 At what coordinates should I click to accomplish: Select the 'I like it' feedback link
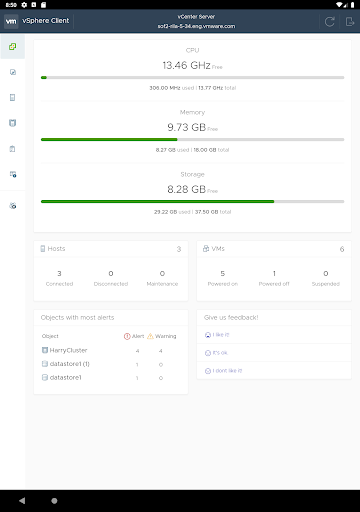pos(217,335)
